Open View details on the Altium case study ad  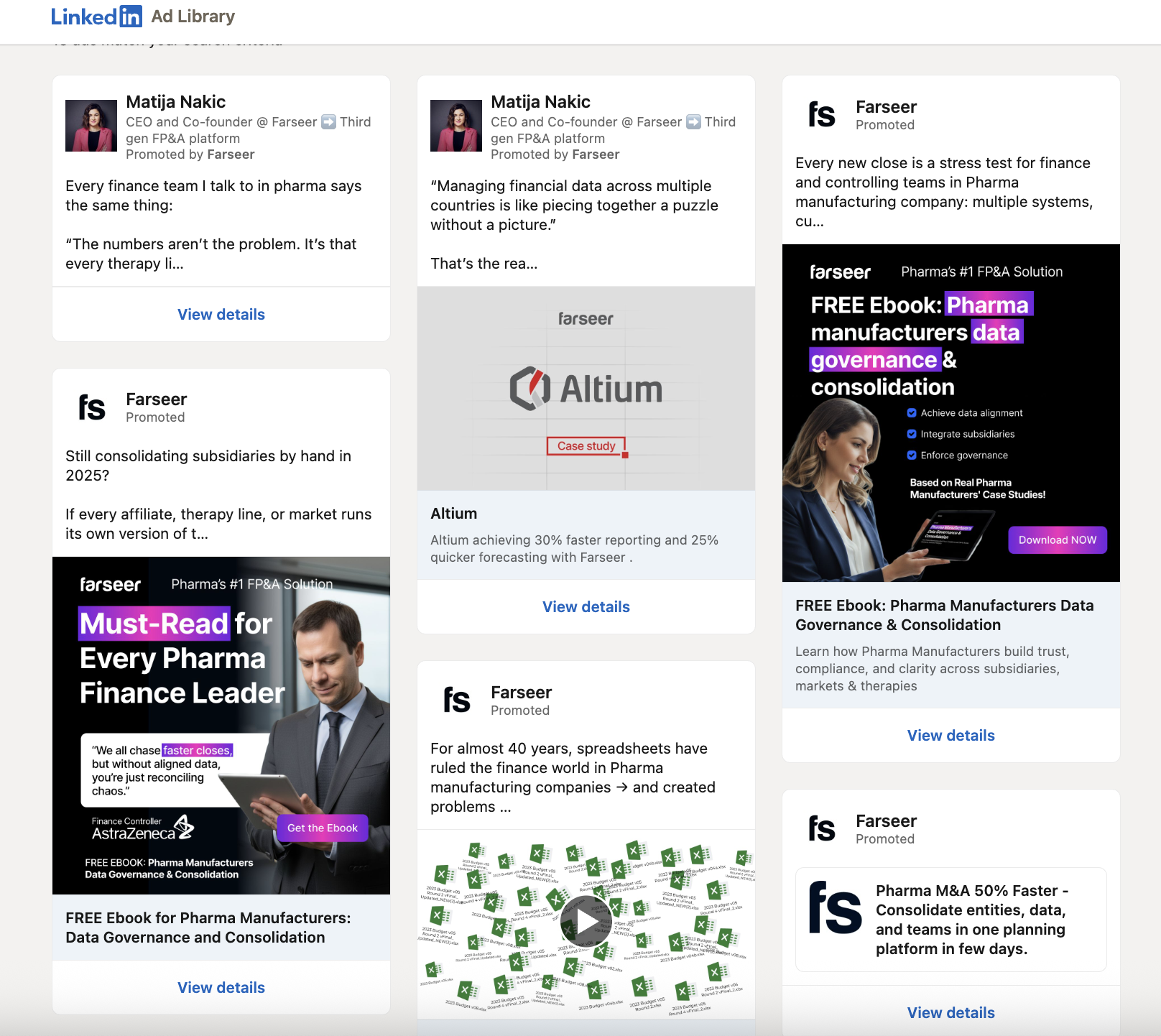586,606
